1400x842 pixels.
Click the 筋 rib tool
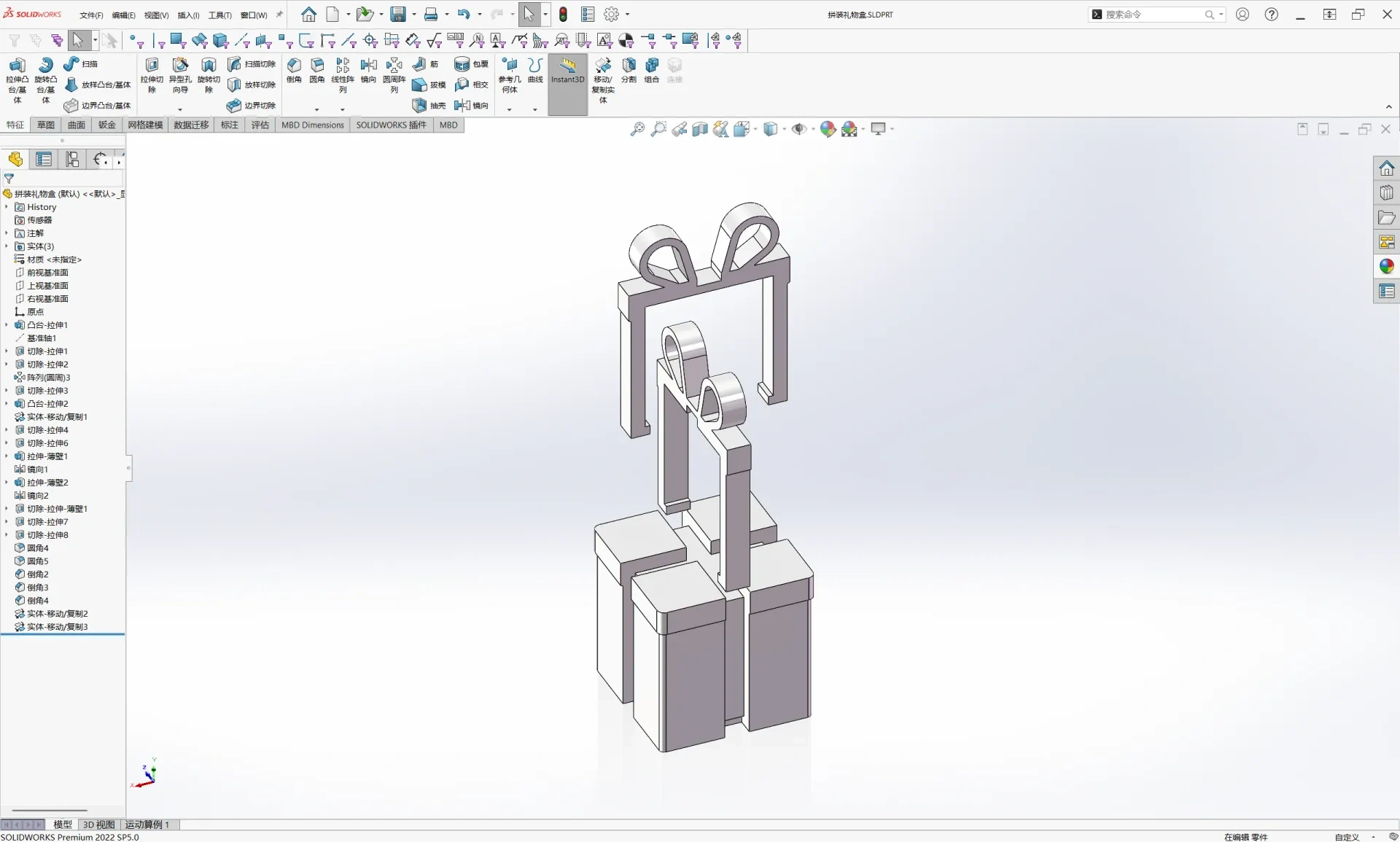click(x=426, y=64)
